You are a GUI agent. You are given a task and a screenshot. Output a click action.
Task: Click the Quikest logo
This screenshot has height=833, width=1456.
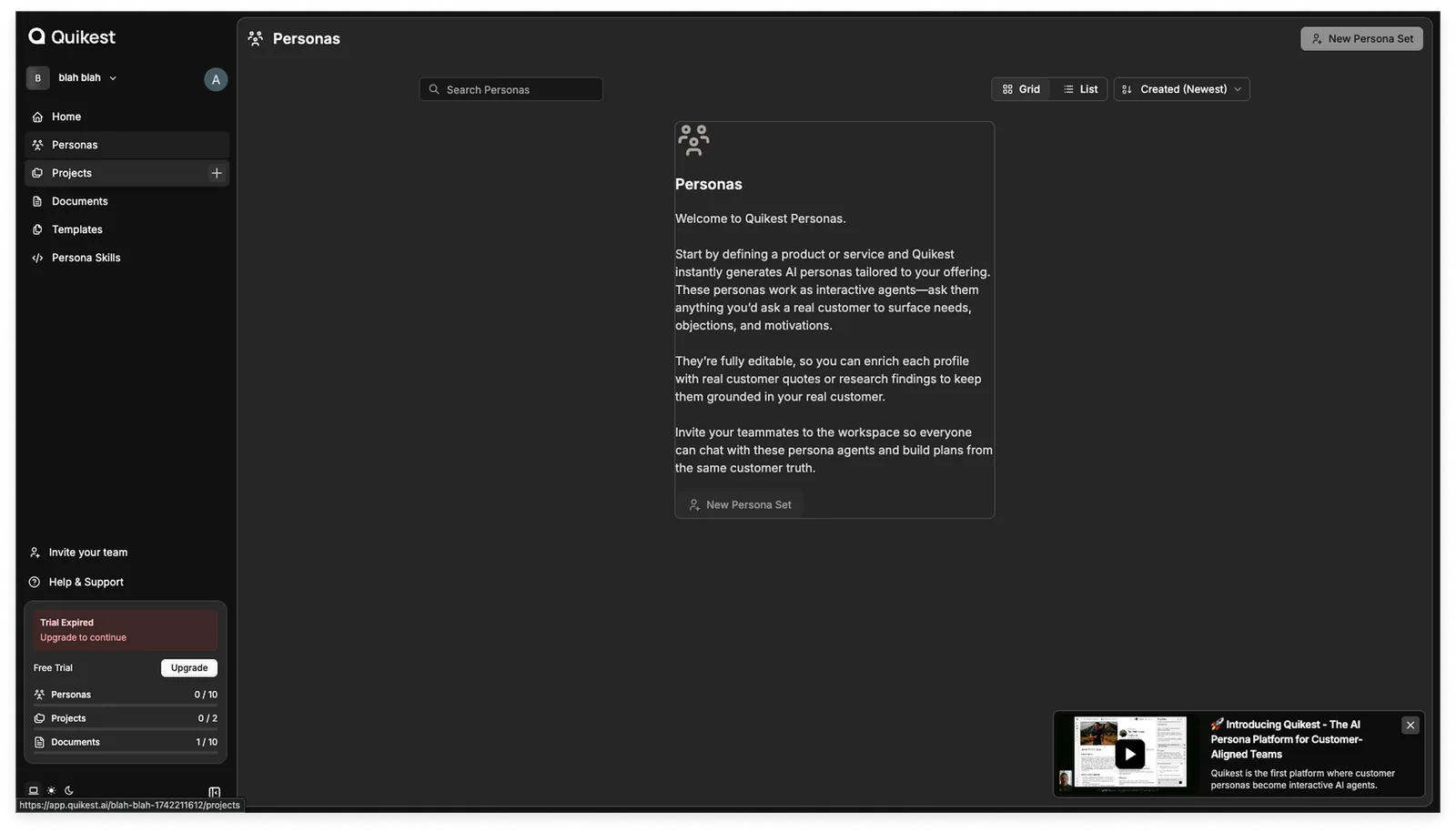(72, 36)
